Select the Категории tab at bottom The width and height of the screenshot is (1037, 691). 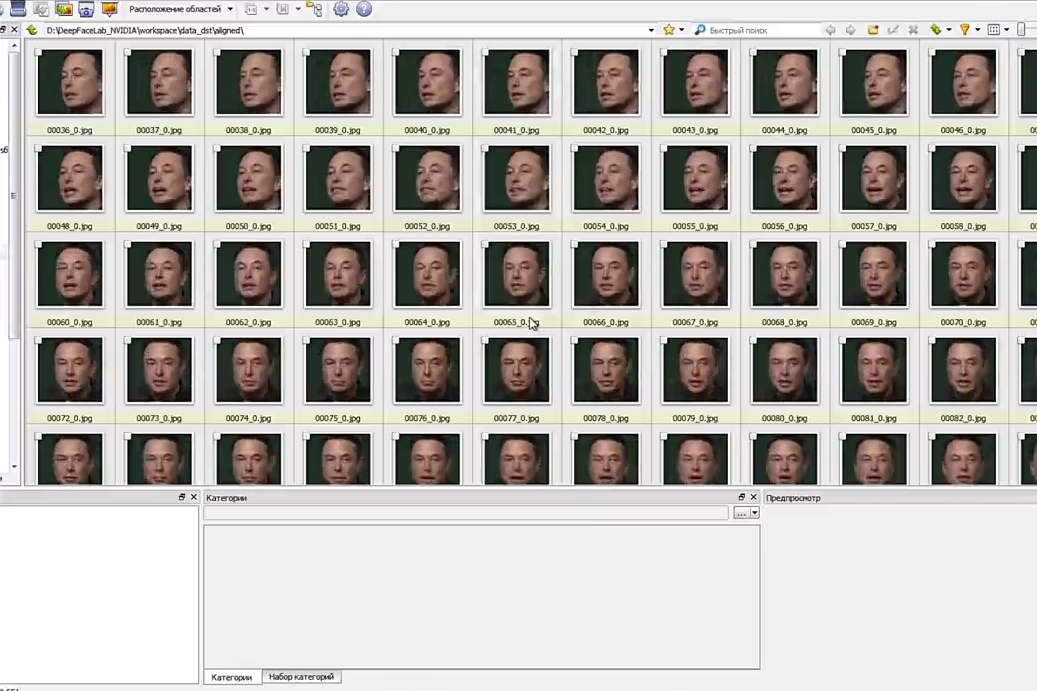231,677
